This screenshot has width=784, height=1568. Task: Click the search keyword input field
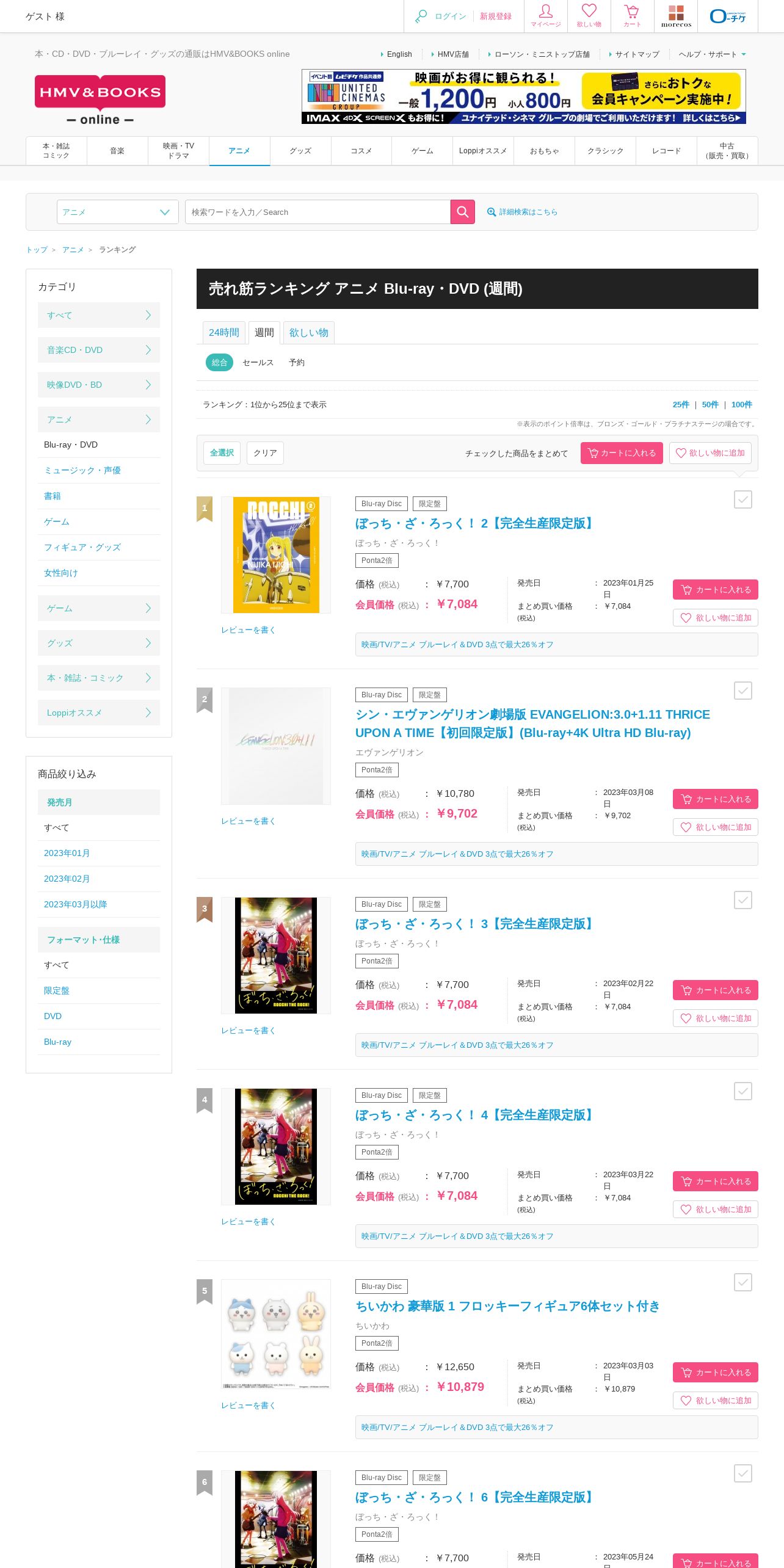click(x=318, y=212)
